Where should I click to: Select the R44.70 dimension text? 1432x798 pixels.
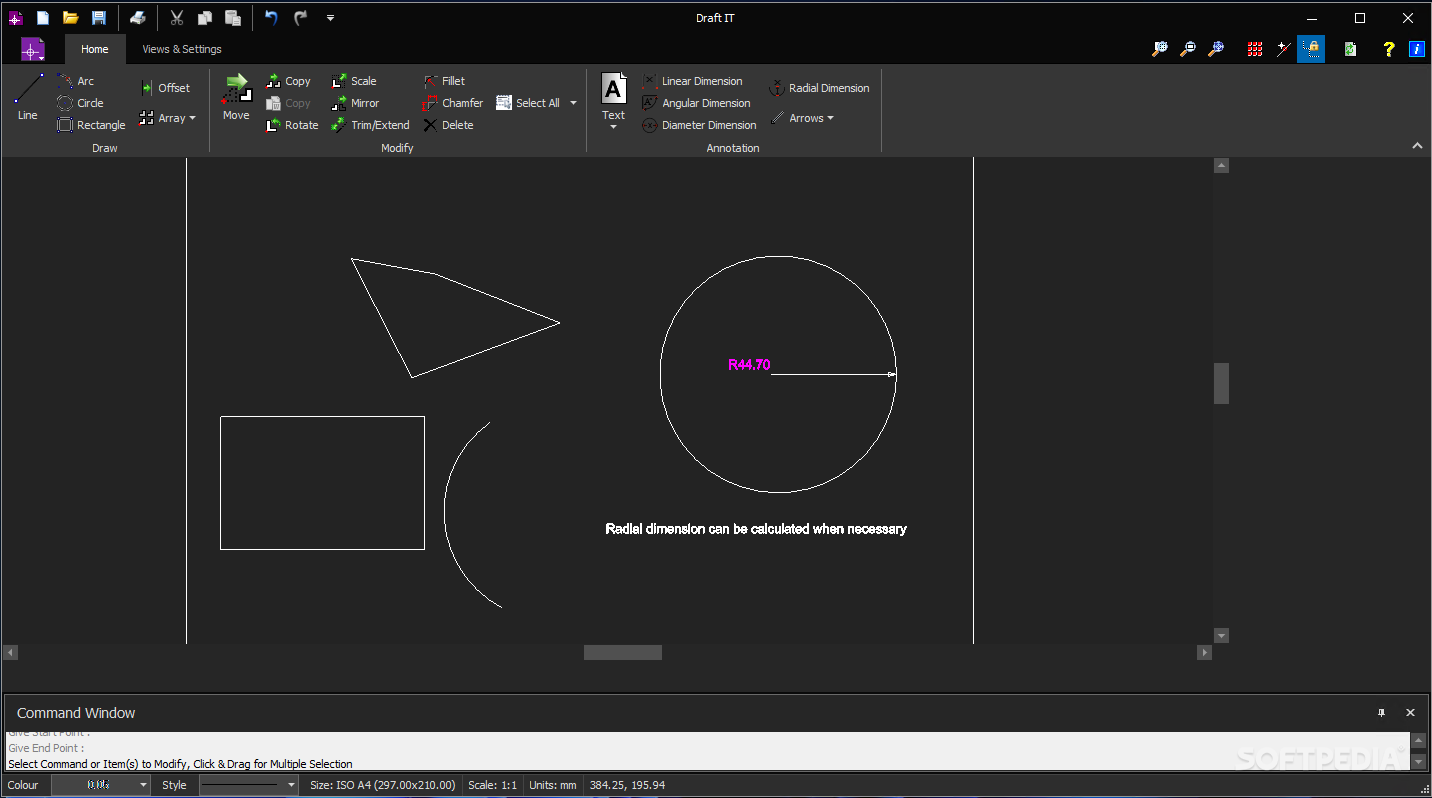click(x=749, y=365)
